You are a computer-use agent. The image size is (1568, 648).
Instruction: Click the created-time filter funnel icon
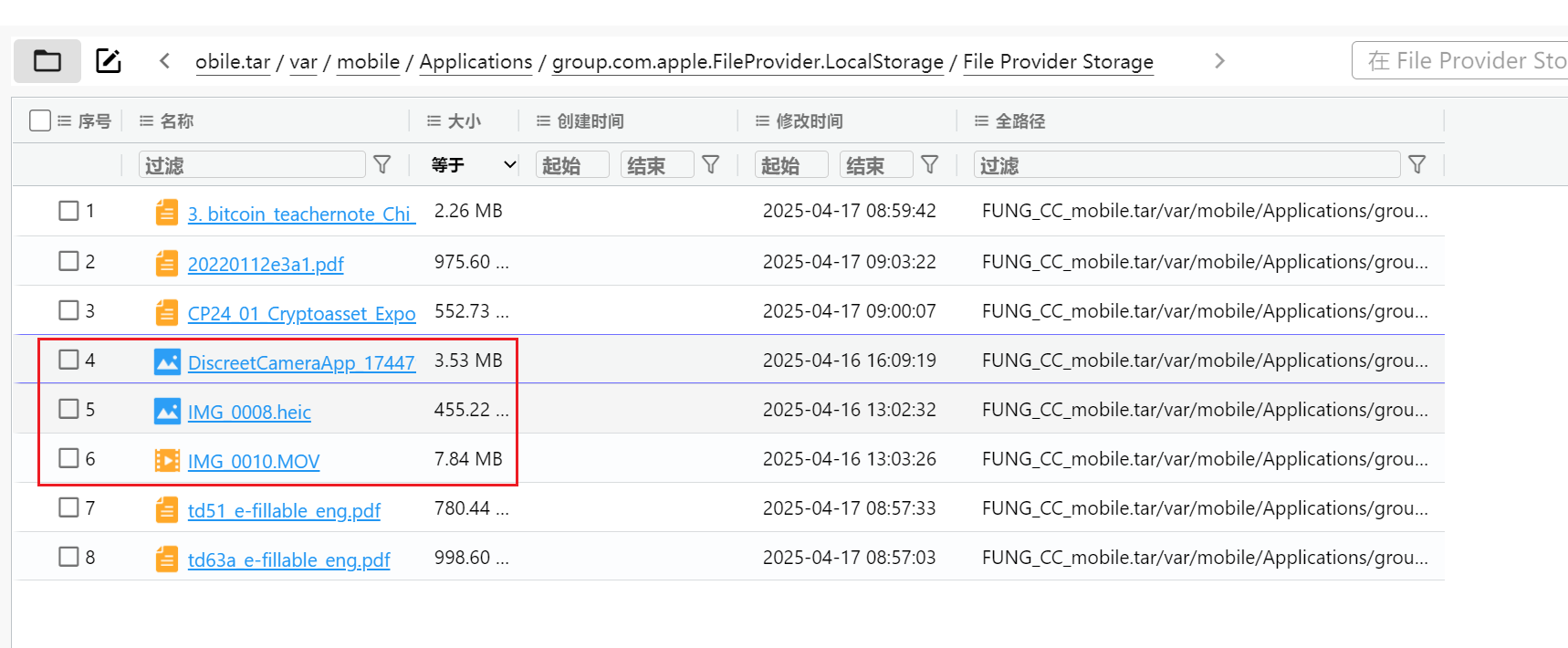pos(711,164)
